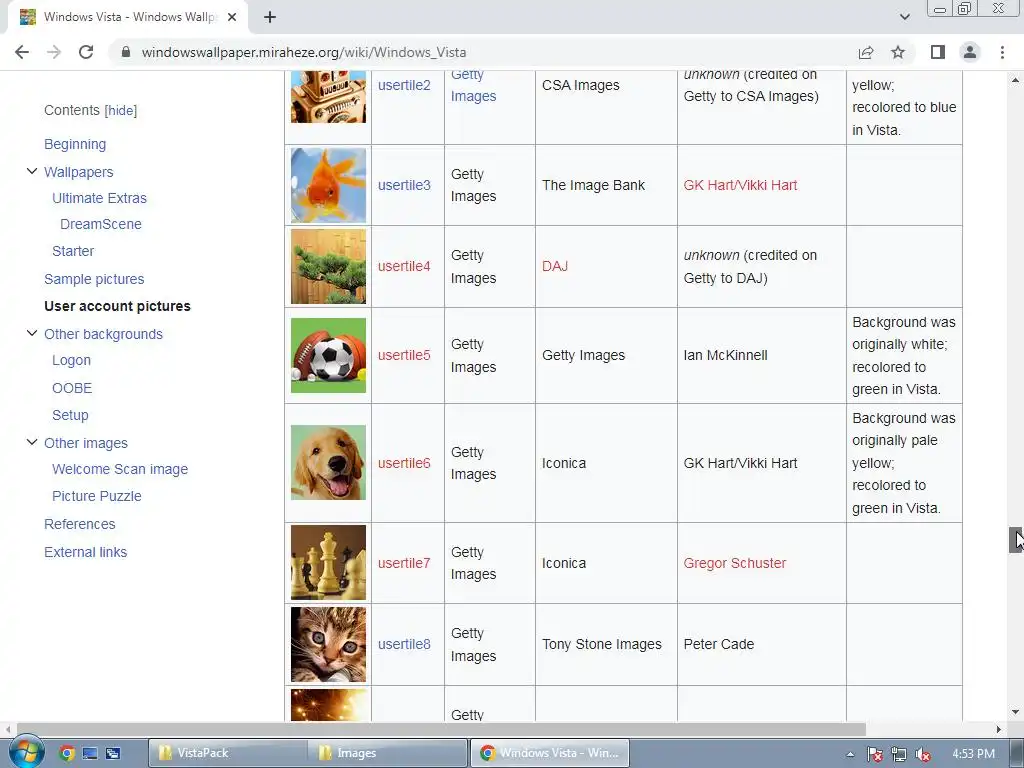1024x768 pixels.
Task: Go to Wallpapers section
Action: [79, 172]
